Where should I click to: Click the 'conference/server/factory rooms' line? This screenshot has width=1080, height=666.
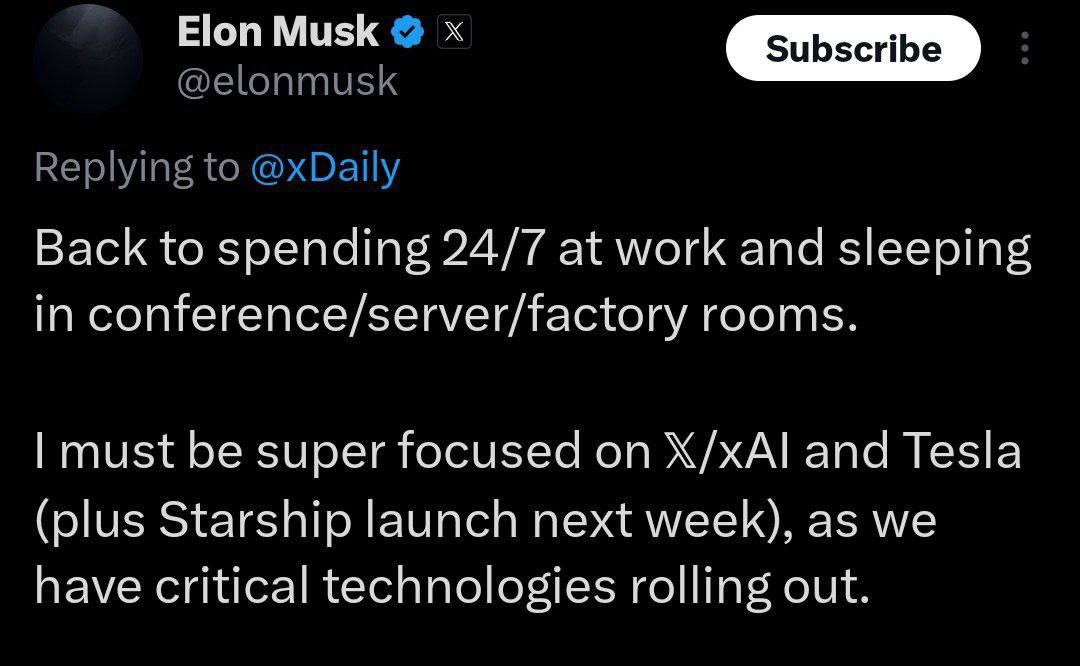(473, 315)
